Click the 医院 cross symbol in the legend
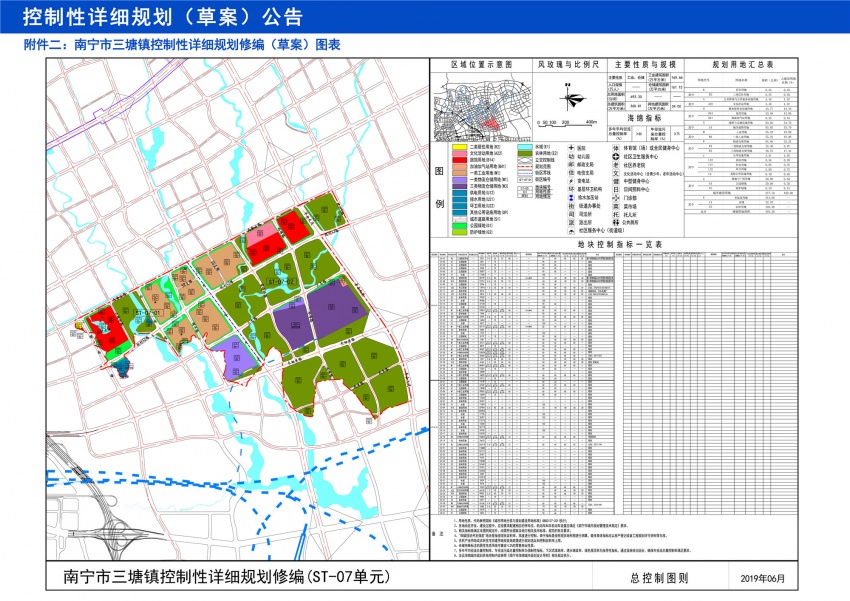850x601 pixels. pyautogui.click(x=571, y=148)
